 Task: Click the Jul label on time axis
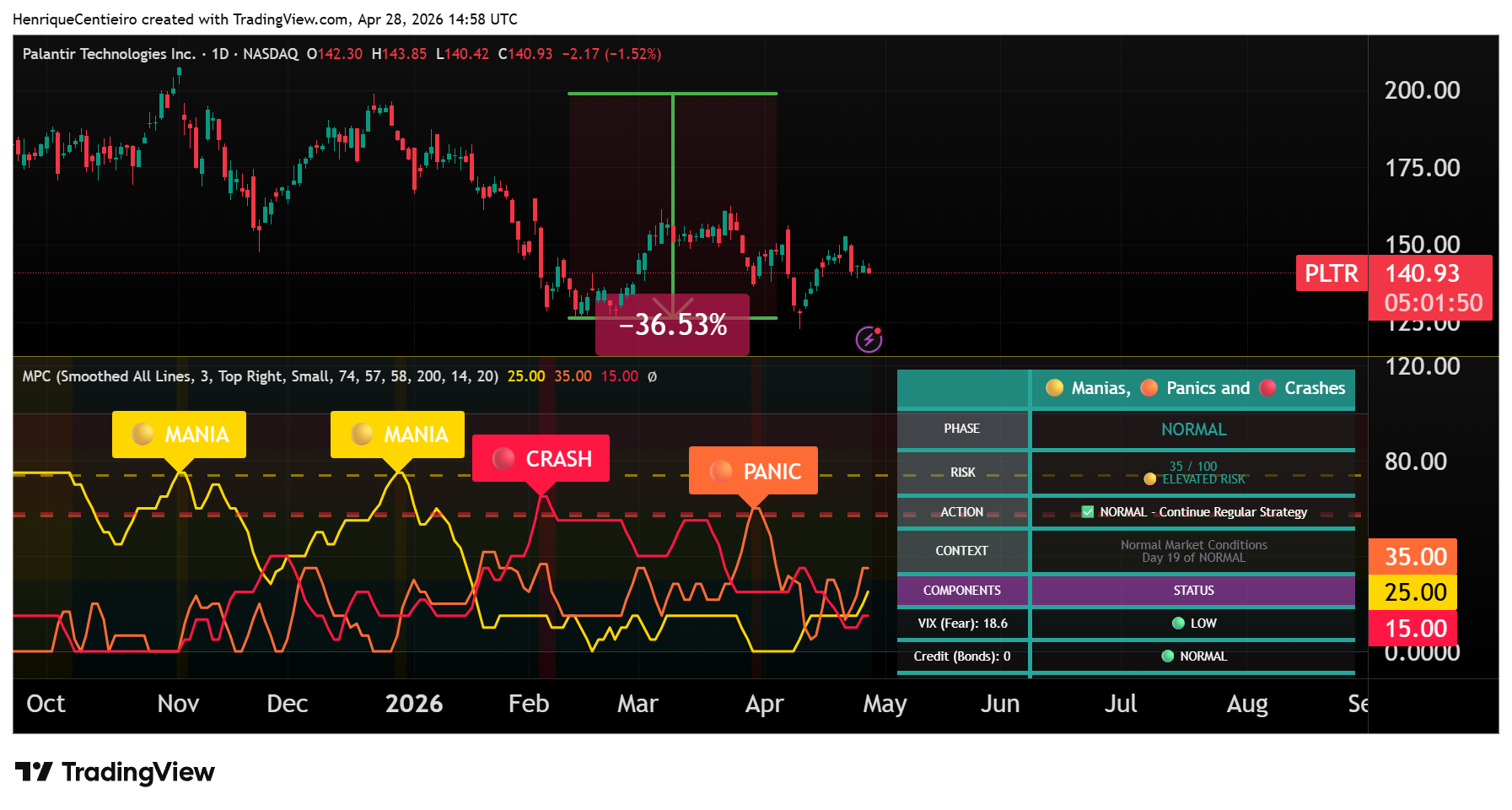click(x=1121, y=704)
